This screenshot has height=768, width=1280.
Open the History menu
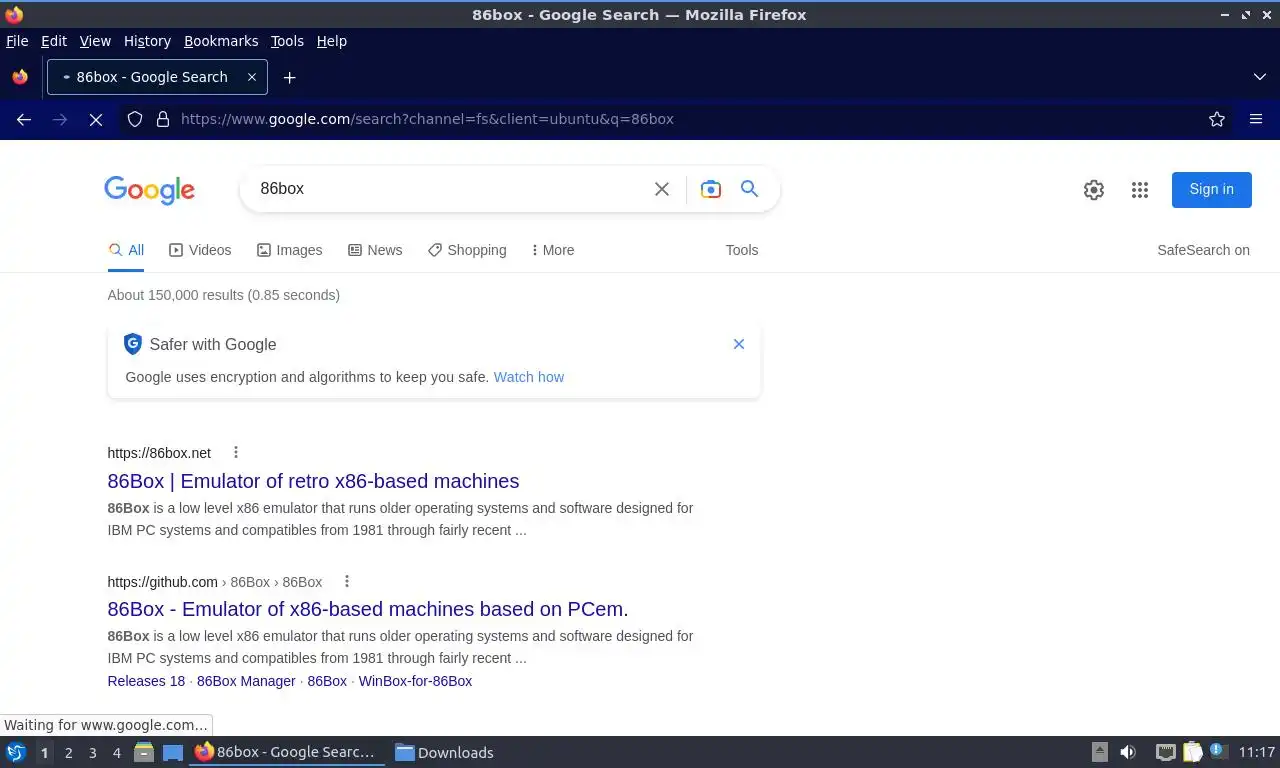click(x=147, y=41)
